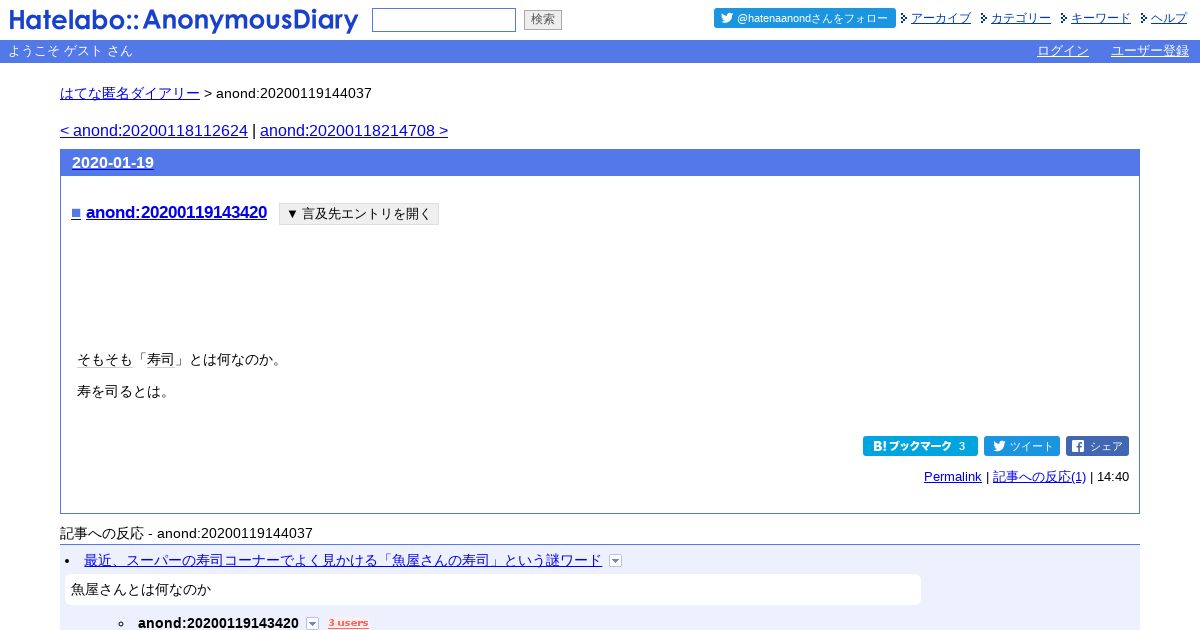Open previous entry anond:20200118112624

coord(154,131)
